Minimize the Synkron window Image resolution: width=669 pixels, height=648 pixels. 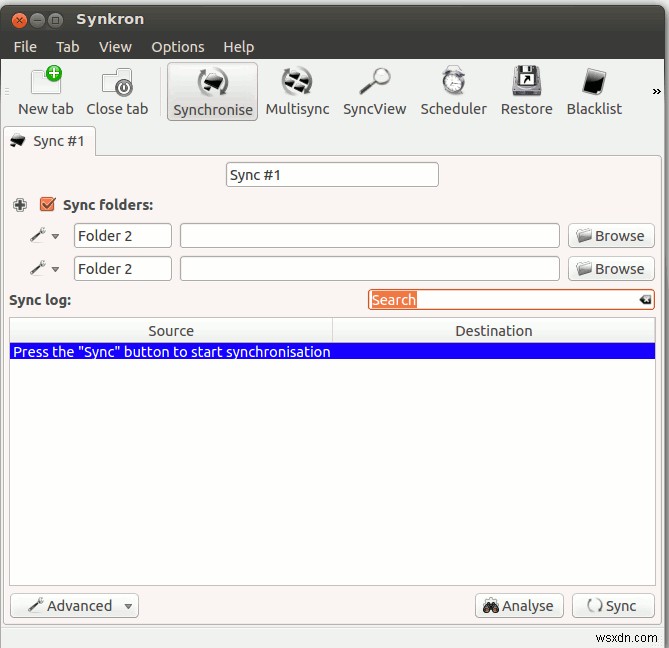(38, 20)
